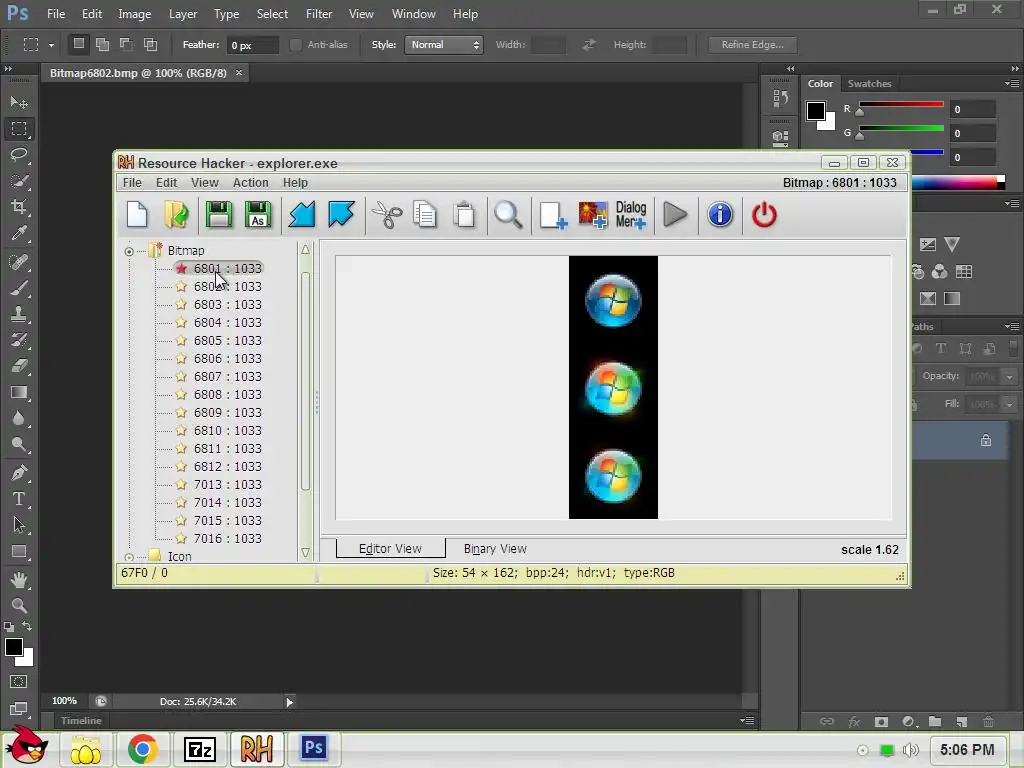Select Photoshop Brush tool
Image resolution: width=1024 pixels, height=768 pixels.
pos(19,287)
